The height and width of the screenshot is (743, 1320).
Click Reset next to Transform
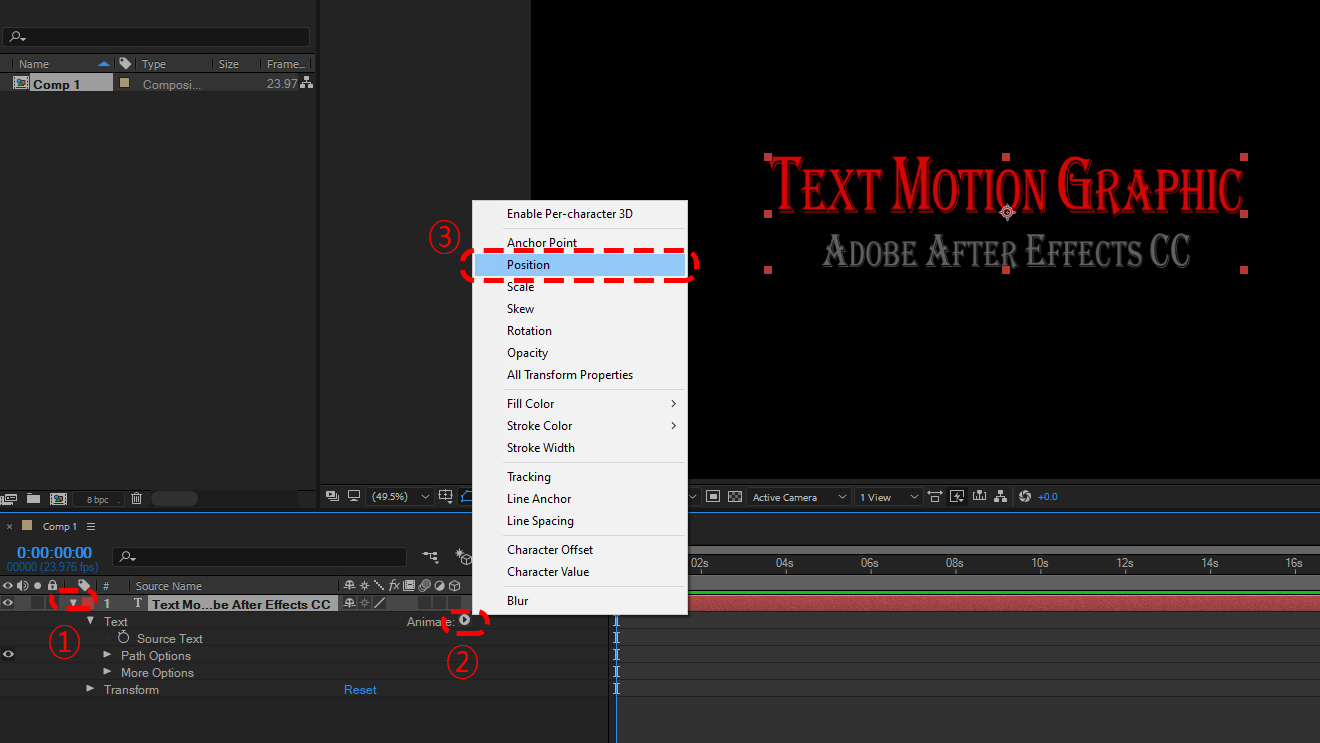click(360, 689)
